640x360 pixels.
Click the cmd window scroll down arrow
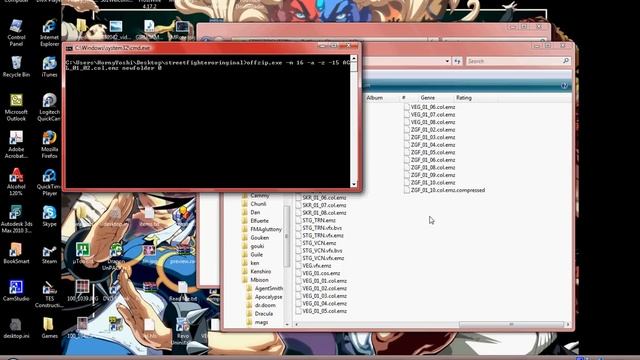(x=354, y=184)
